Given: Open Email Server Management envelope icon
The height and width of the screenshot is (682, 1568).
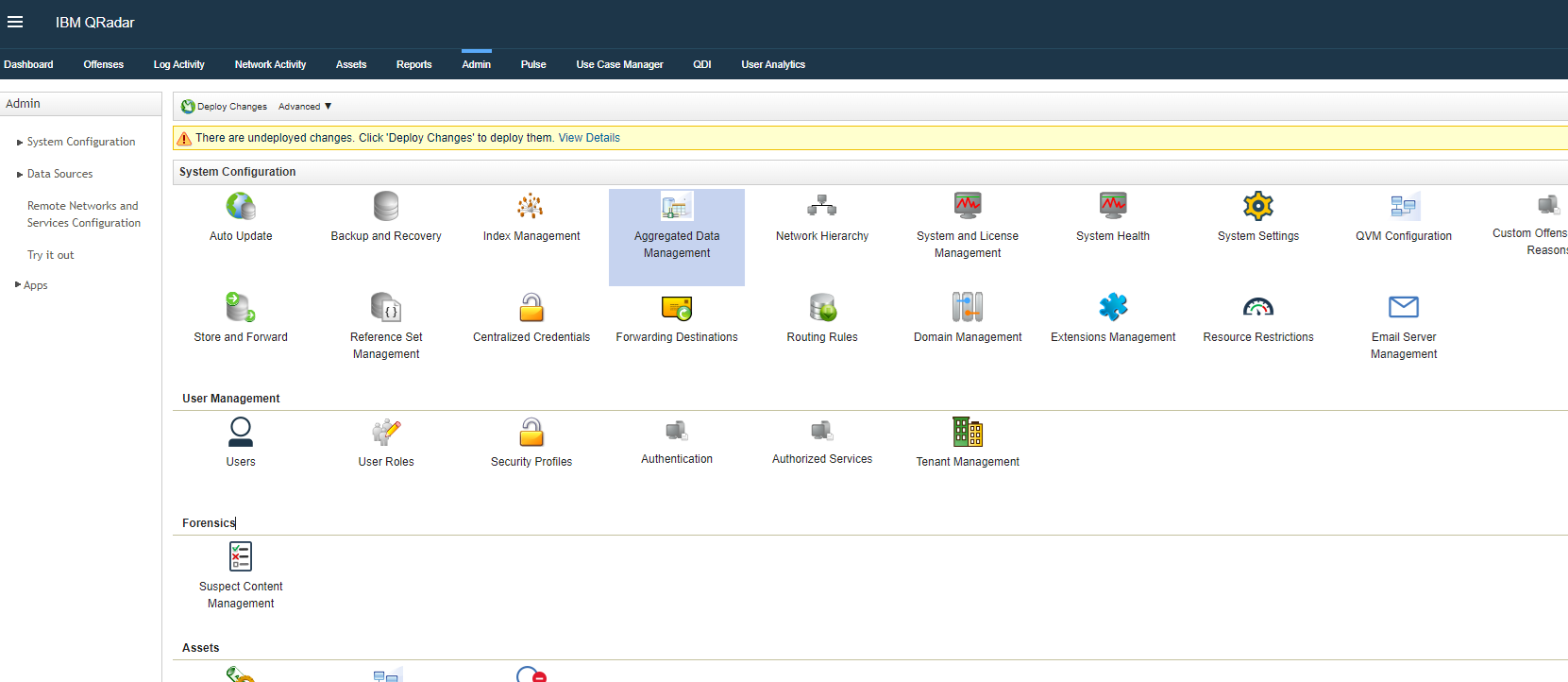Looking at the screenshot, I should (x=1404, y=307).
